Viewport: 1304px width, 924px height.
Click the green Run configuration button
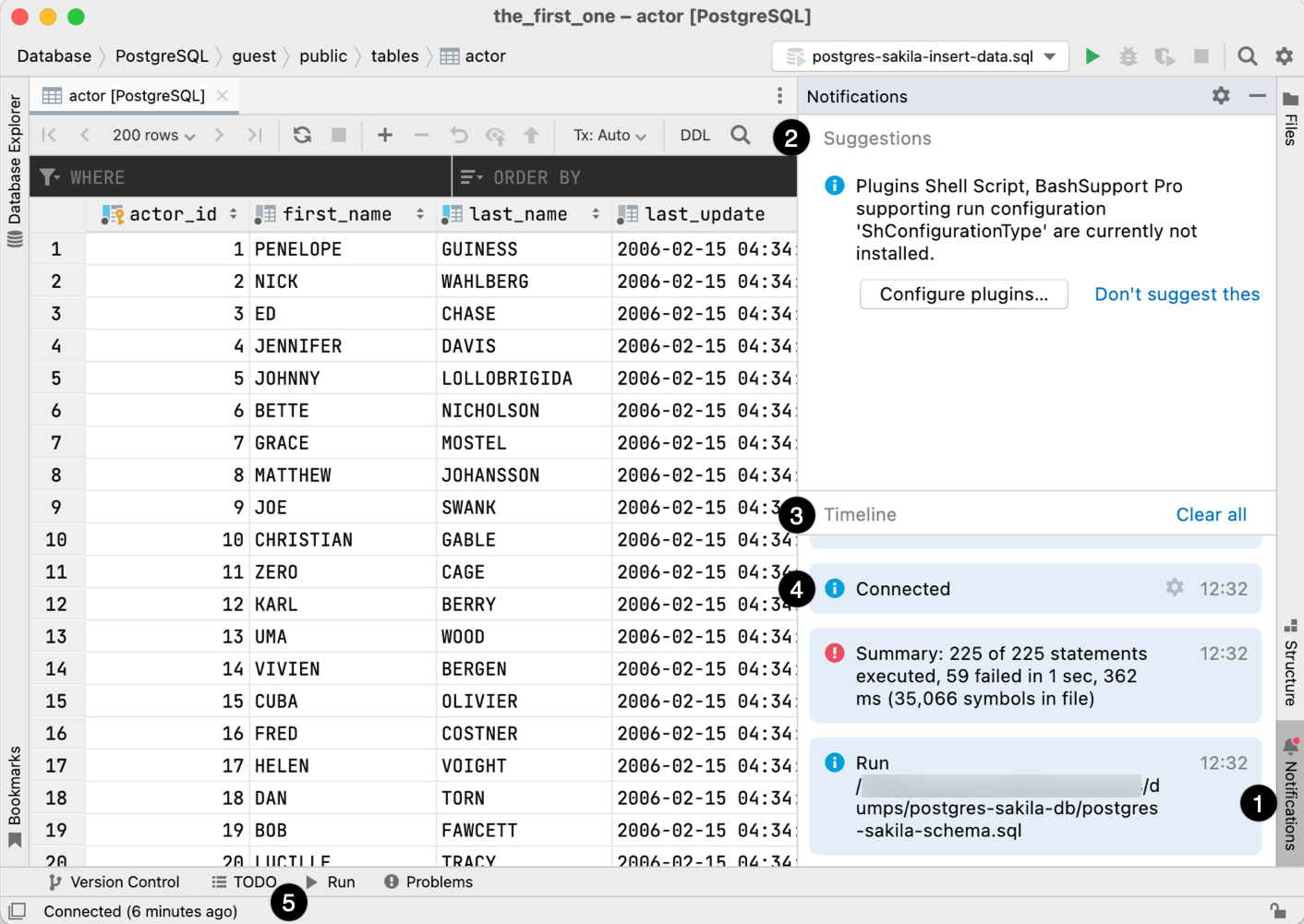point(1092,56)
